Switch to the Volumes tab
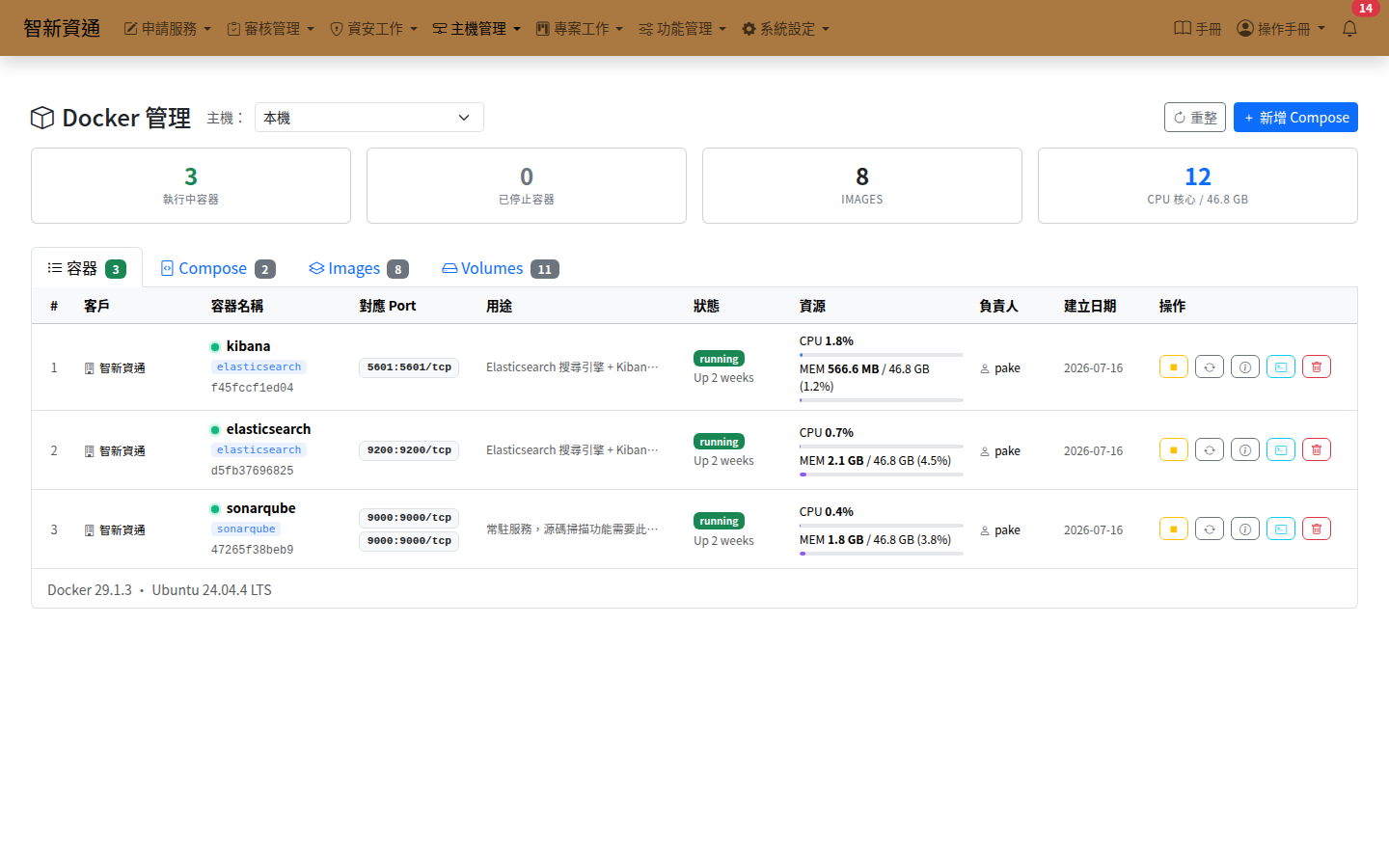 [x=501, y=268]
